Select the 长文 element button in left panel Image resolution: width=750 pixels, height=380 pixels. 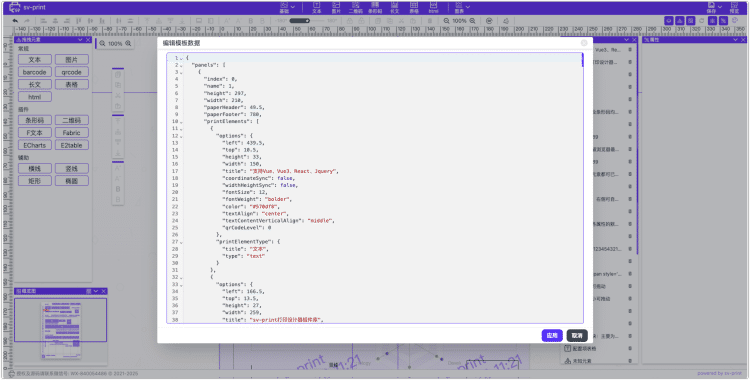pos(34,85)
